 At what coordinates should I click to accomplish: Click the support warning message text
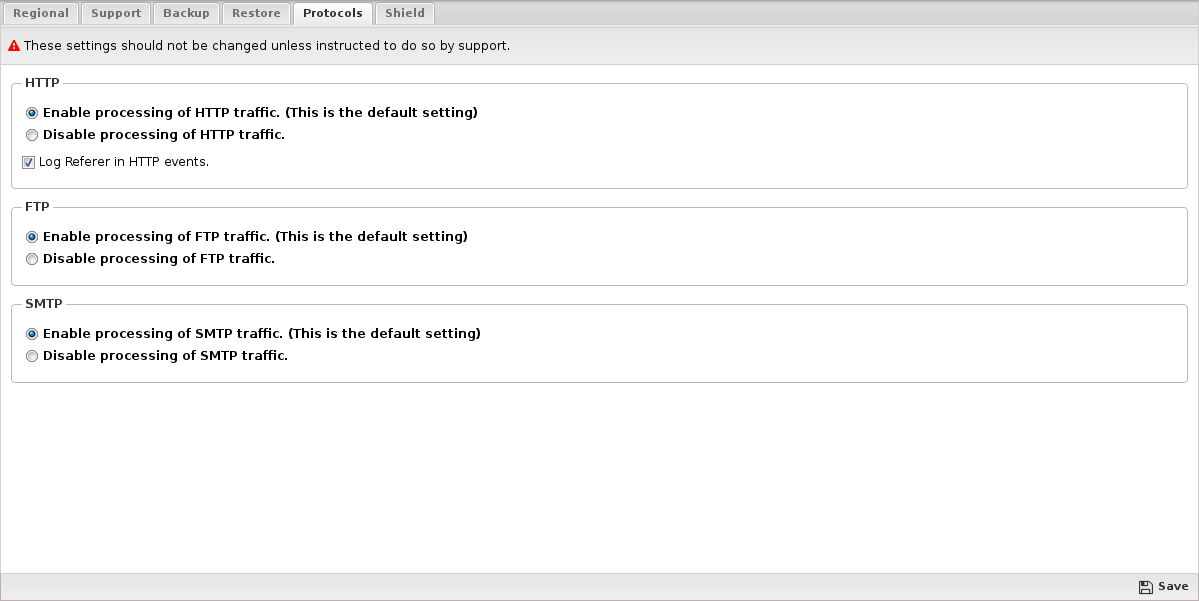tap(267, 46)
